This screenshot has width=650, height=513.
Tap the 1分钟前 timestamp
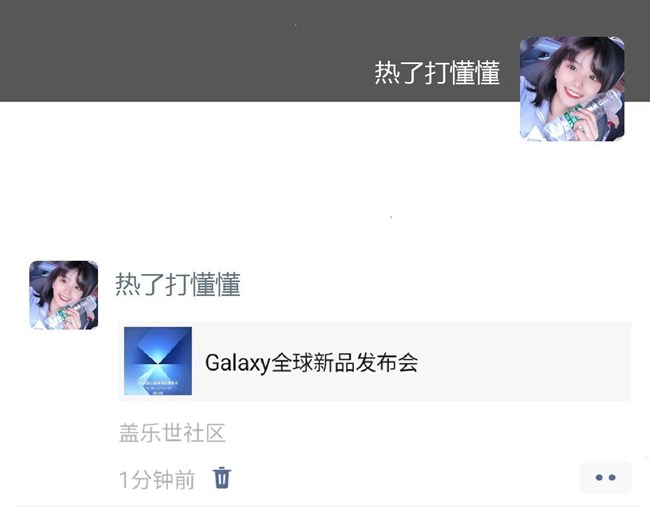157,480
